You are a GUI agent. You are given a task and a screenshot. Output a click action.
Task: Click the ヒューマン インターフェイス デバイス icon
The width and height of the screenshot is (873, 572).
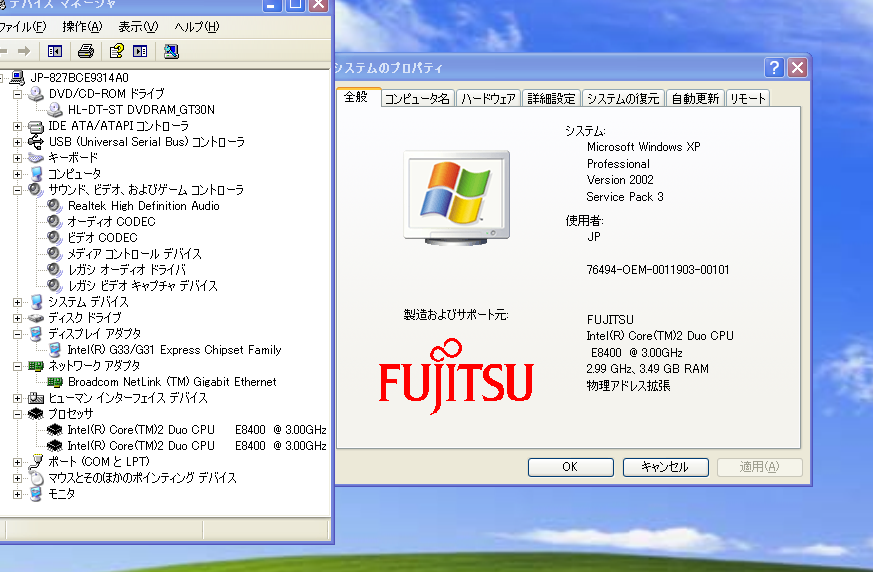(x=36, y=398)
